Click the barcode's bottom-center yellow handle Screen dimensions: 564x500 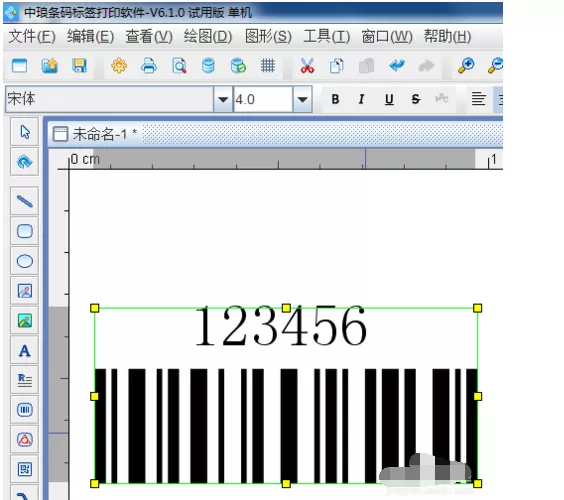pyautogui.click(x=286, y=483)
